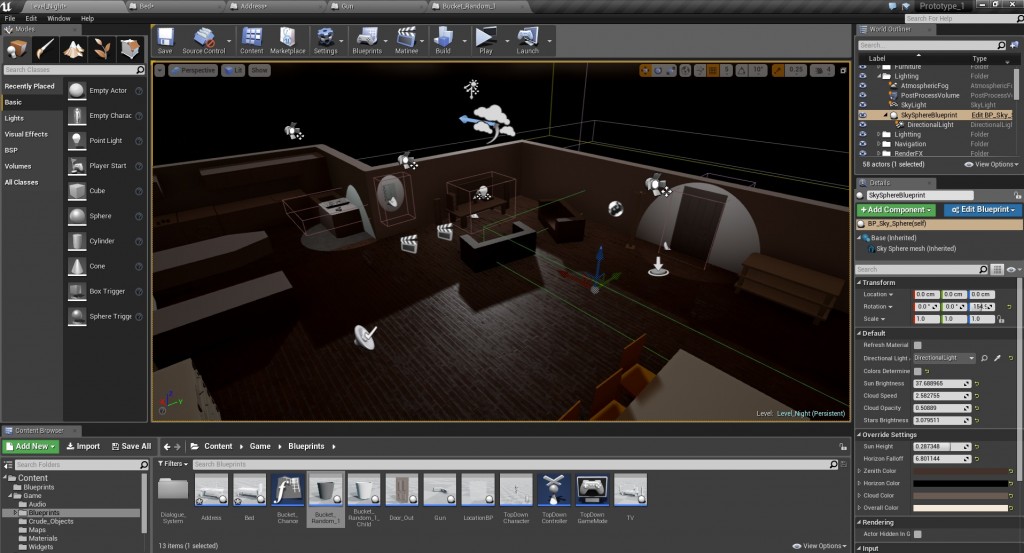Open Source Control from the toolbar
Viewport: 1024px width, 553px height.
tap(203, 40)
